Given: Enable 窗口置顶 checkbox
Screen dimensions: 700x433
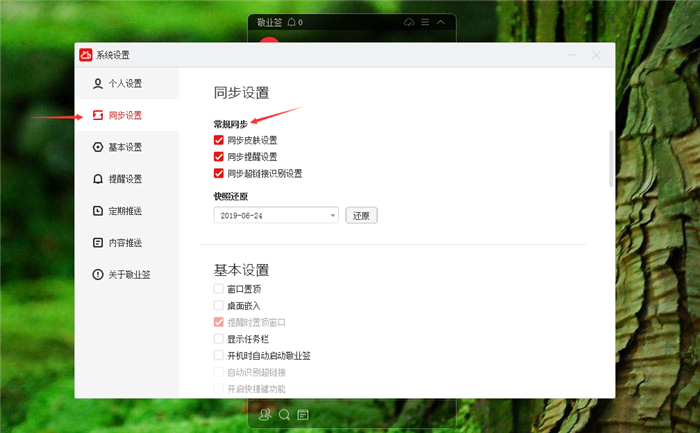Looking at the screenshot, I should (x=218, y=289).
